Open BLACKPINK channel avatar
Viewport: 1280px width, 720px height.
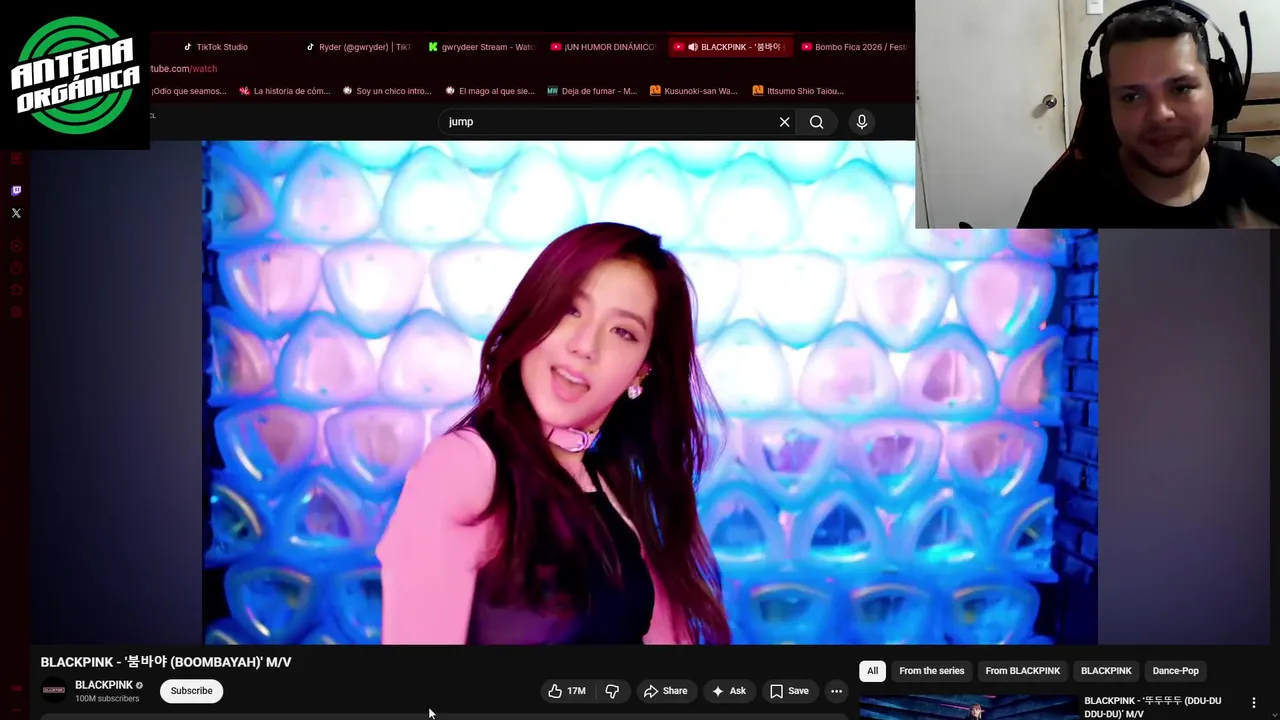[54, 690]
